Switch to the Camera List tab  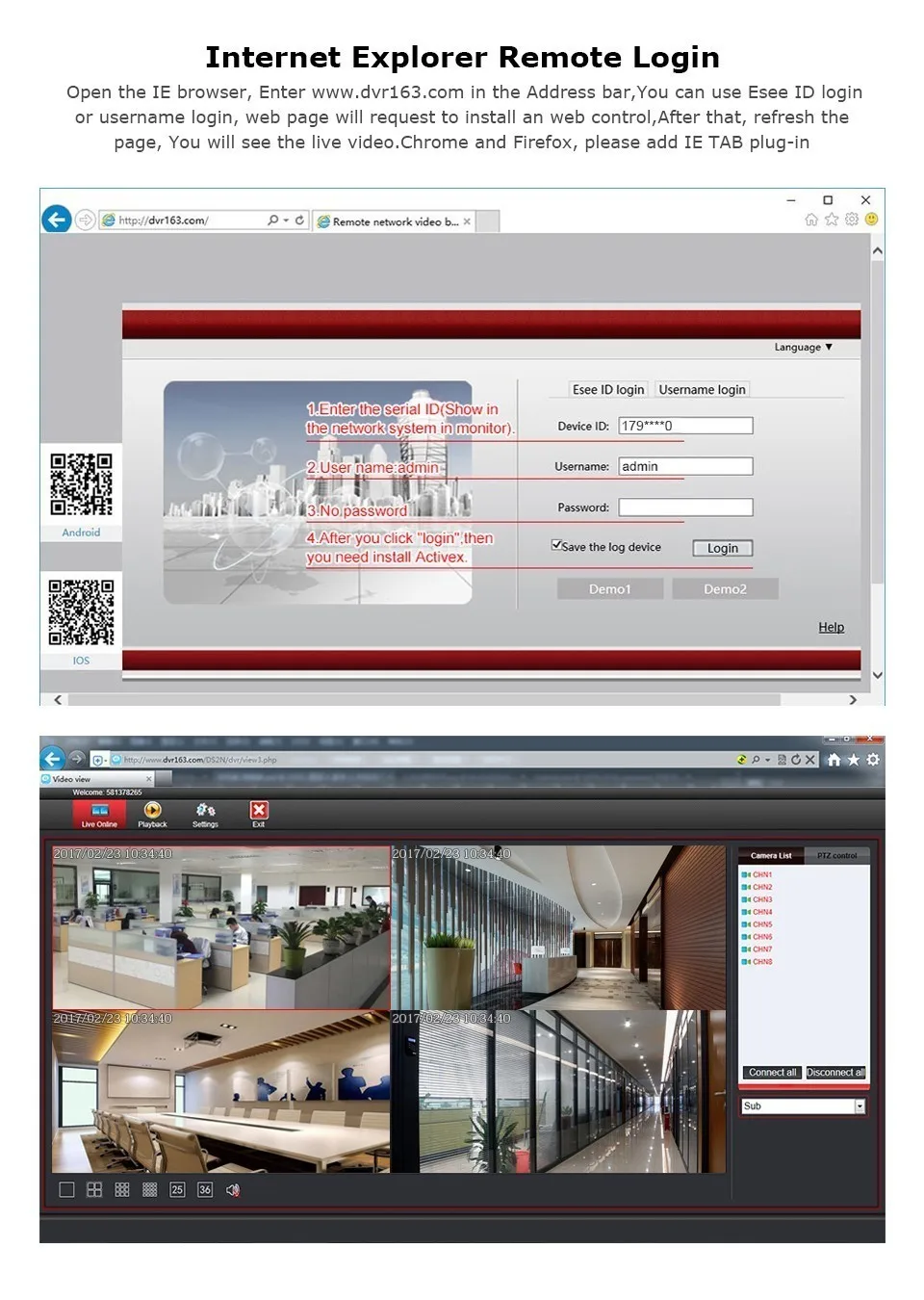(771, 855)
